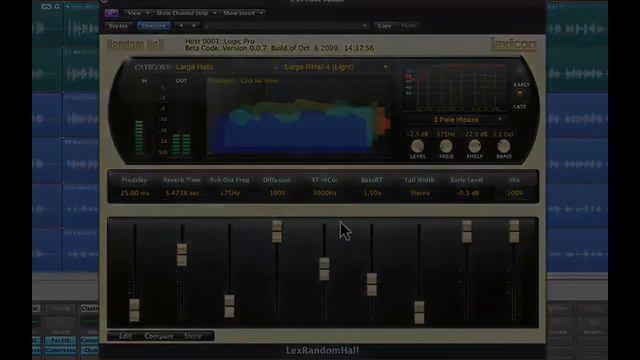This screenshot has width=640, height=360.
Task: Open the Show Insert dropdown
Action: click(242, 13)
